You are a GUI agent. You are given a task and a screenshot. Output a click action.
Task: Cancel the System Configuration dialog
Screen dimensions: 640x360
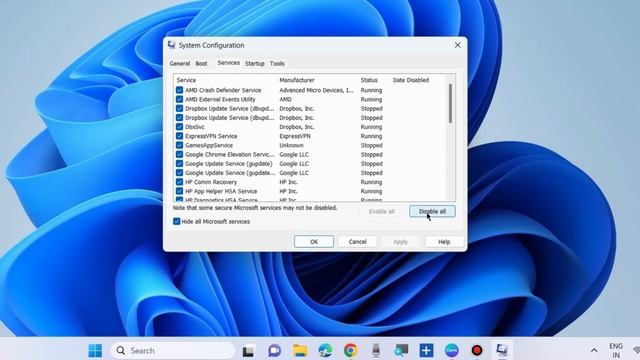[358, 242]
